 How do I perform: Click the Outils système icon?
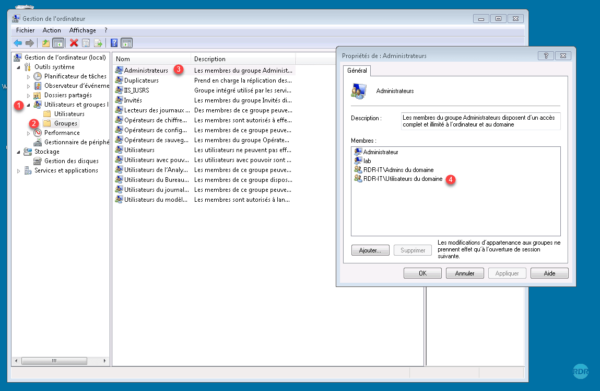(28, 67)
